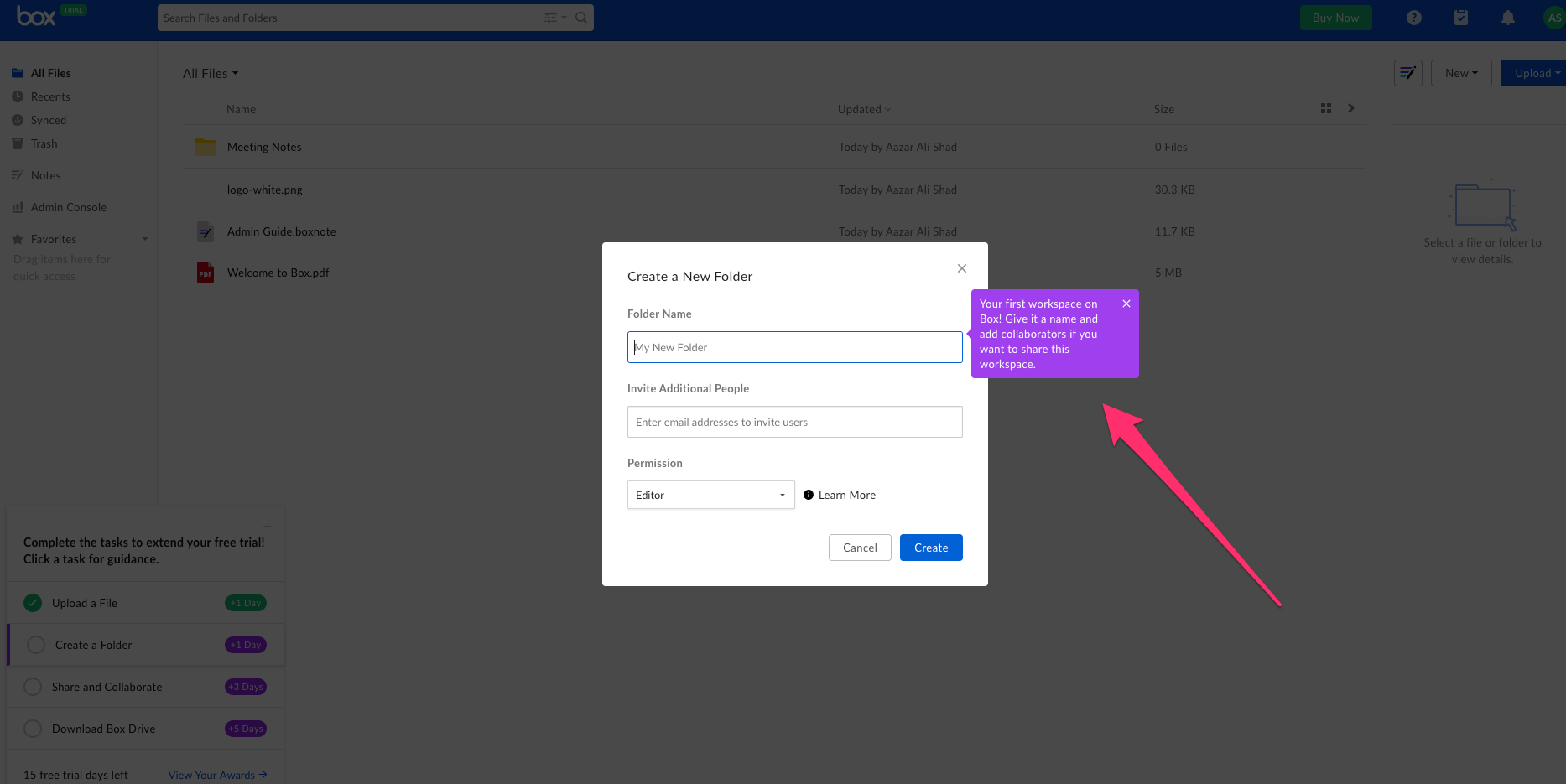Select the Create a Folder task circle
This screenshot has width=1566, height=784.
point(36,645)
